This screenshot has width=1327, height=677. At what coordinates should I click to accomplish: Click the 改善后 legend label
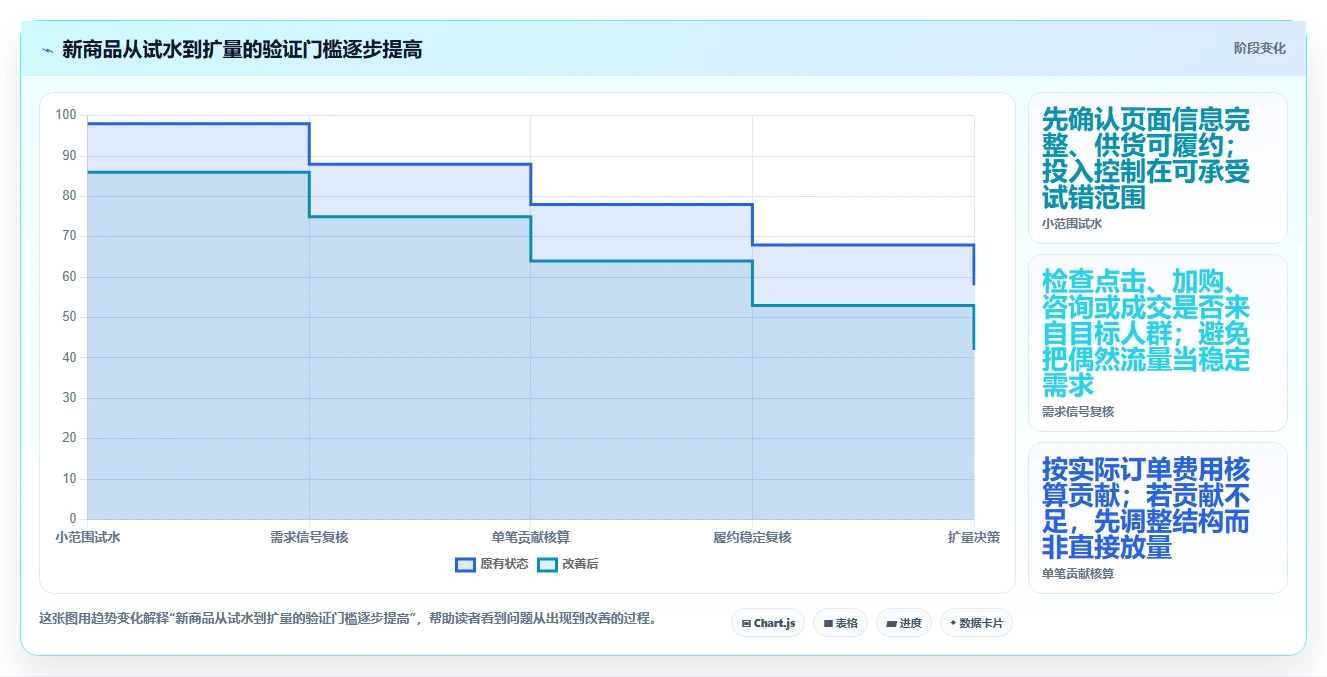(x=580, y=564)
